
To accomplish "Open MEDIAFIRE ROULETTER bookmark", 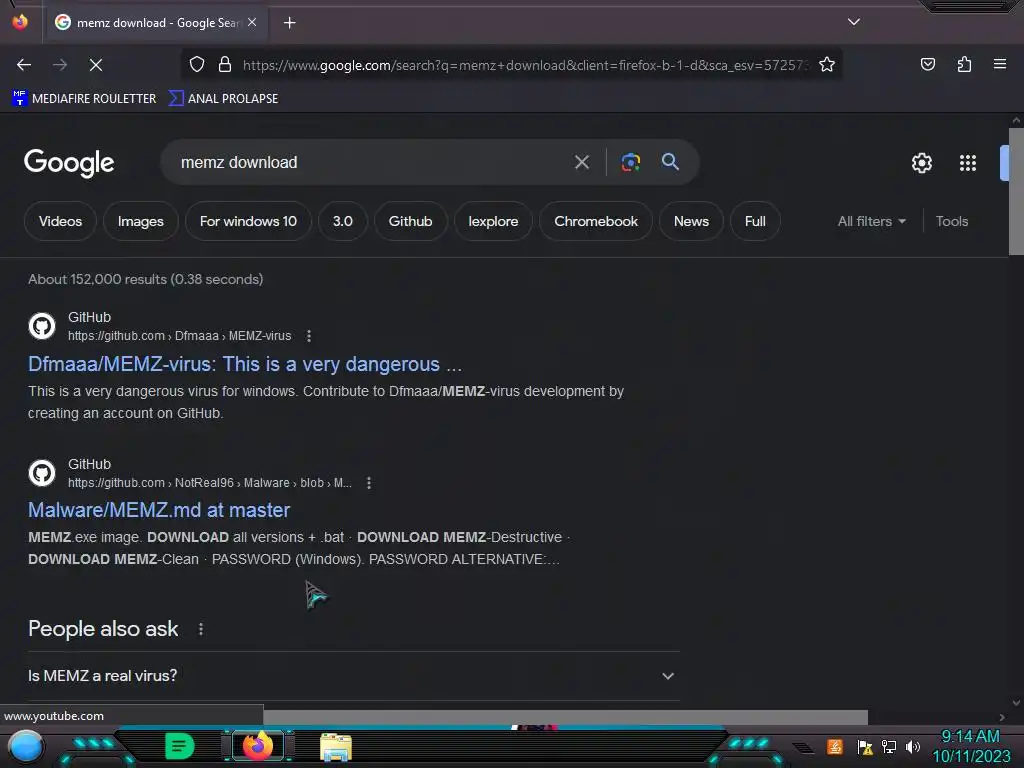I will pos(84,99).
